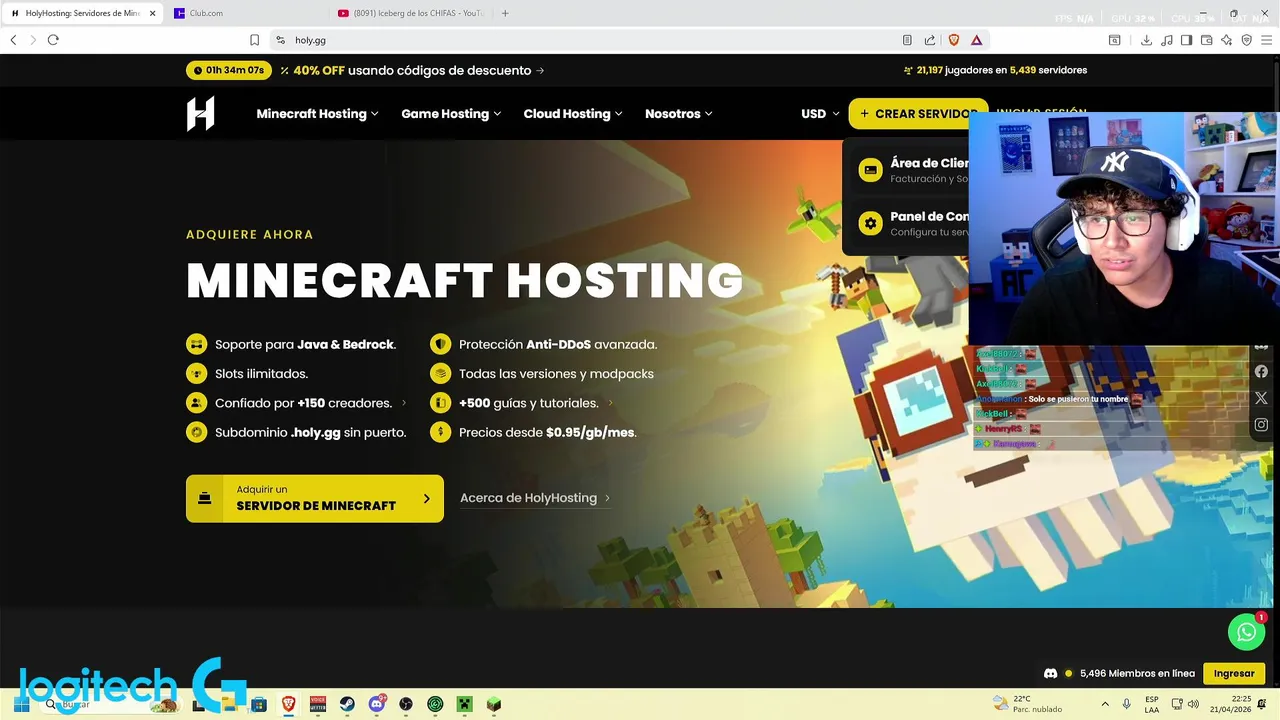Go back to the previous page

(13, 40)
